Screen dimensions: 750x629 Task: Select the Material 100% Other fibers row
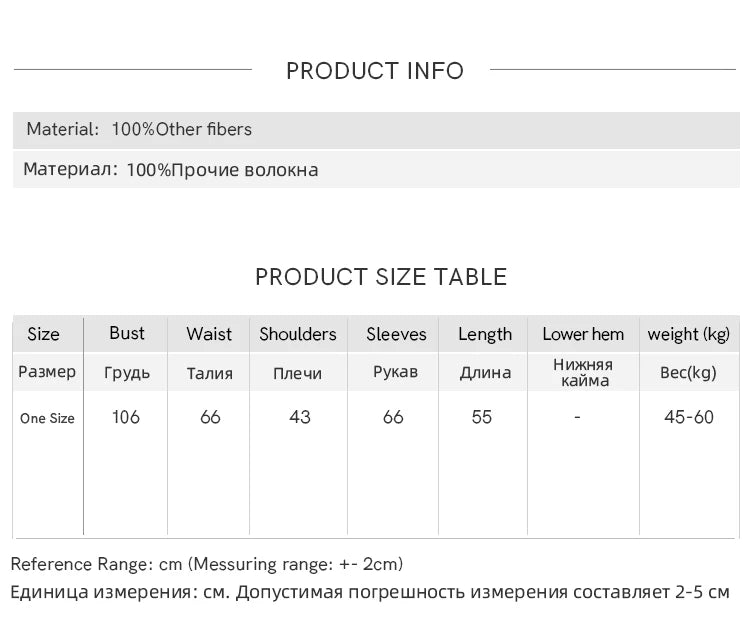pos(376,130)
